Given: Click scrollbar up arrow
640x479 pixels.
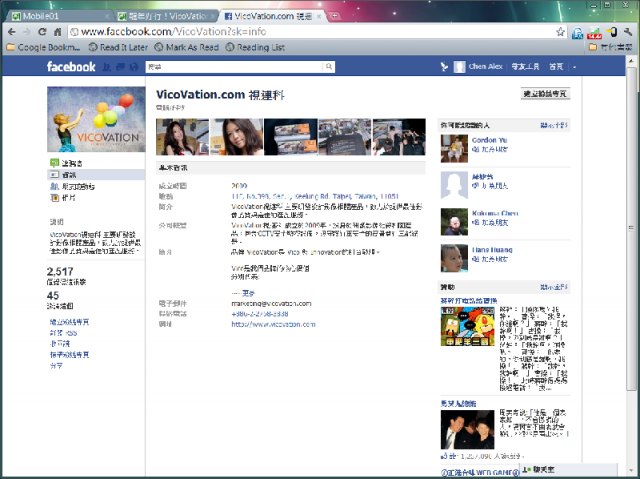Looking at the screenshot, I should pos(631,61).
